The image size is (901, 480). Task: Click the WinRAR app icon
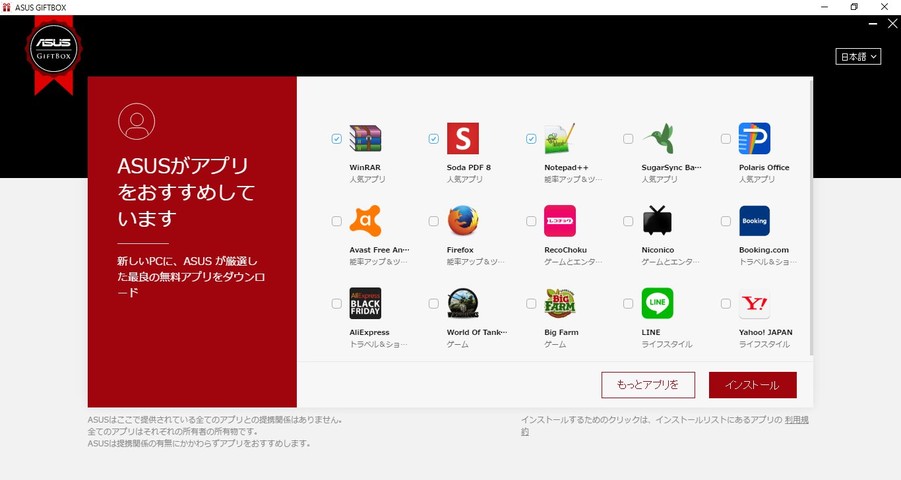(365, 139)
